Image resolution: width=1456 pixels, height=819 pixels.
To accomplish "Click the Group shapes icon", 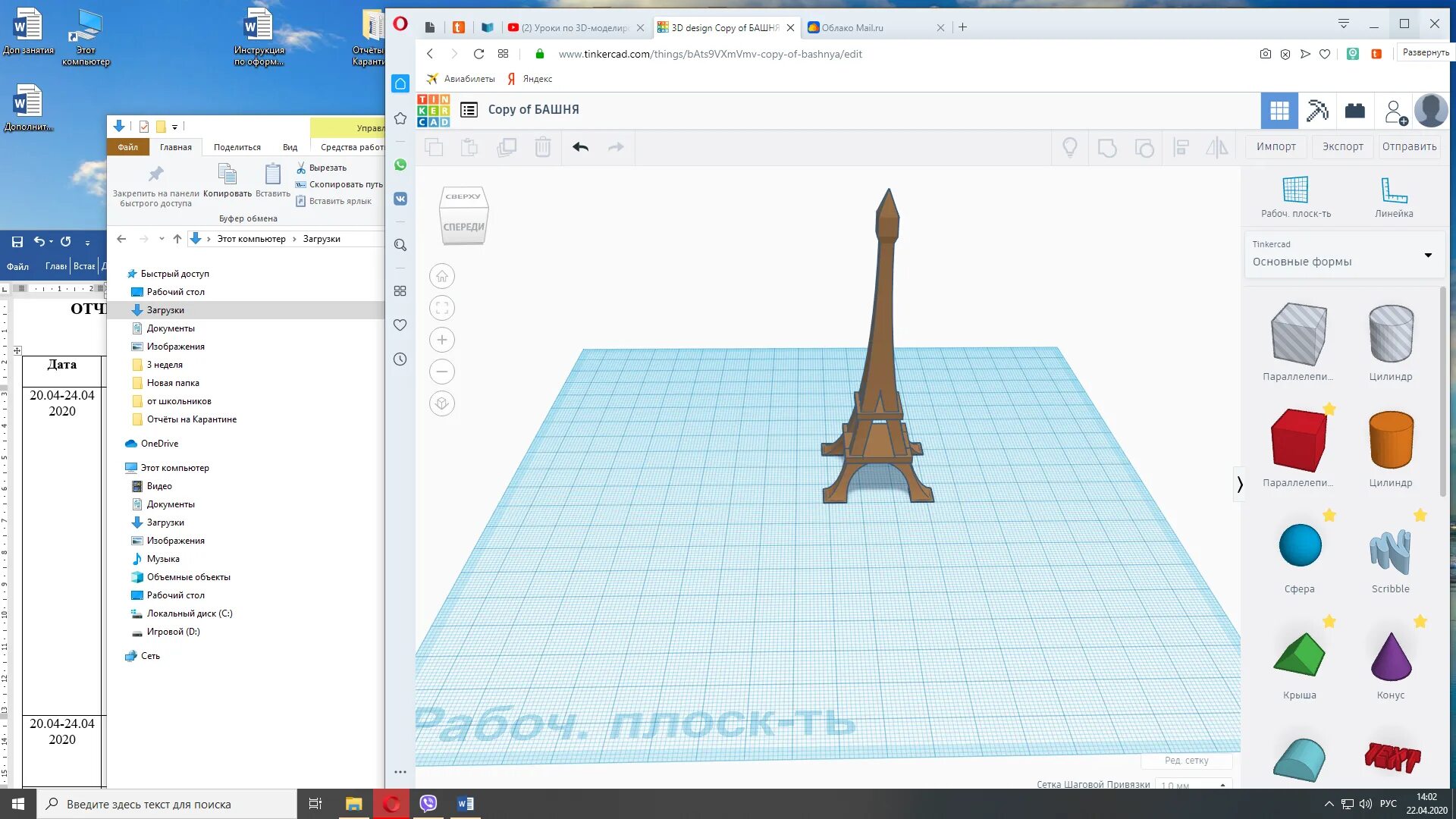I will pos(1107,148).
